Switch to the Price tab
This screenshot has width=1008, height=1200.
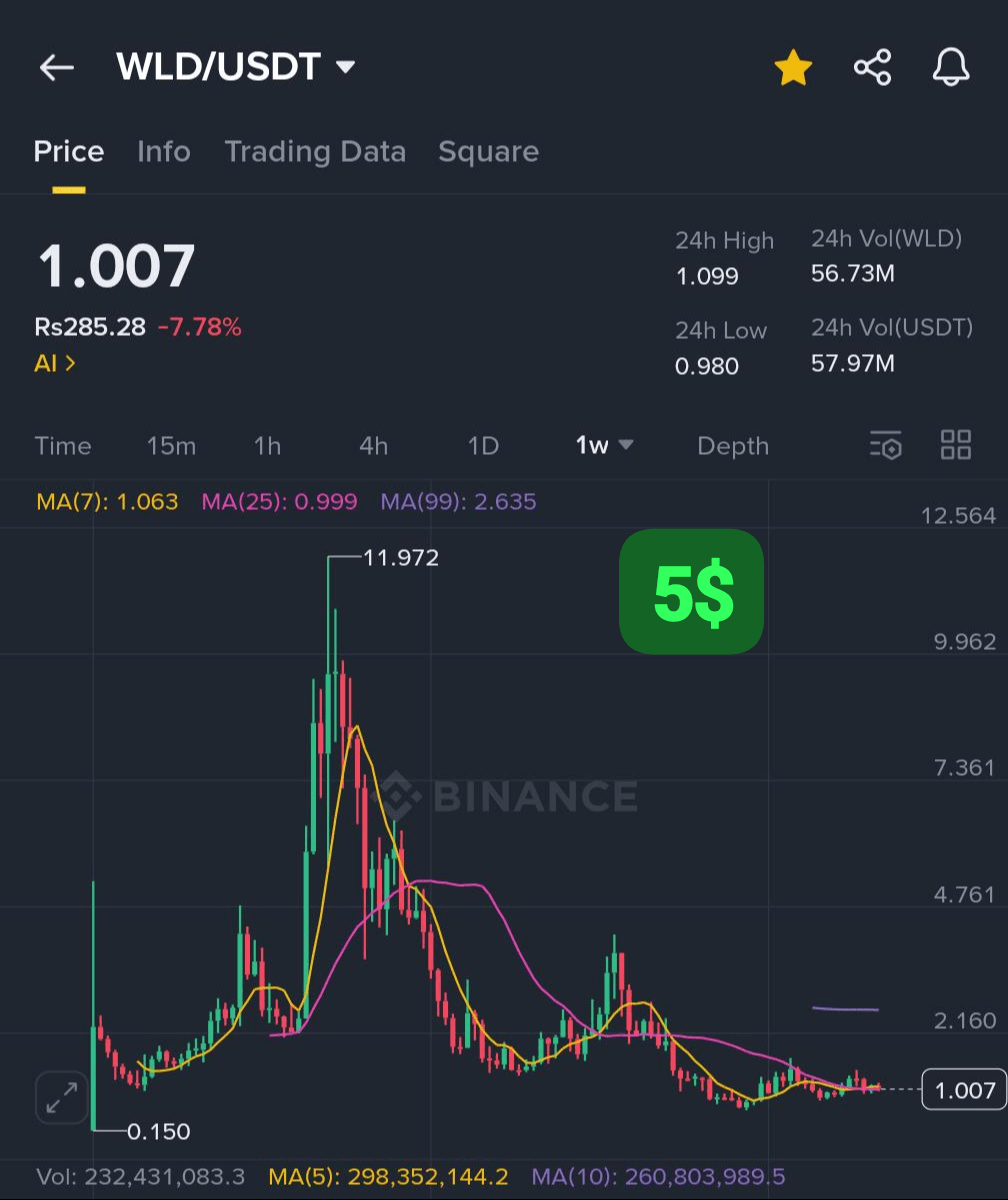tap(69, 152)
